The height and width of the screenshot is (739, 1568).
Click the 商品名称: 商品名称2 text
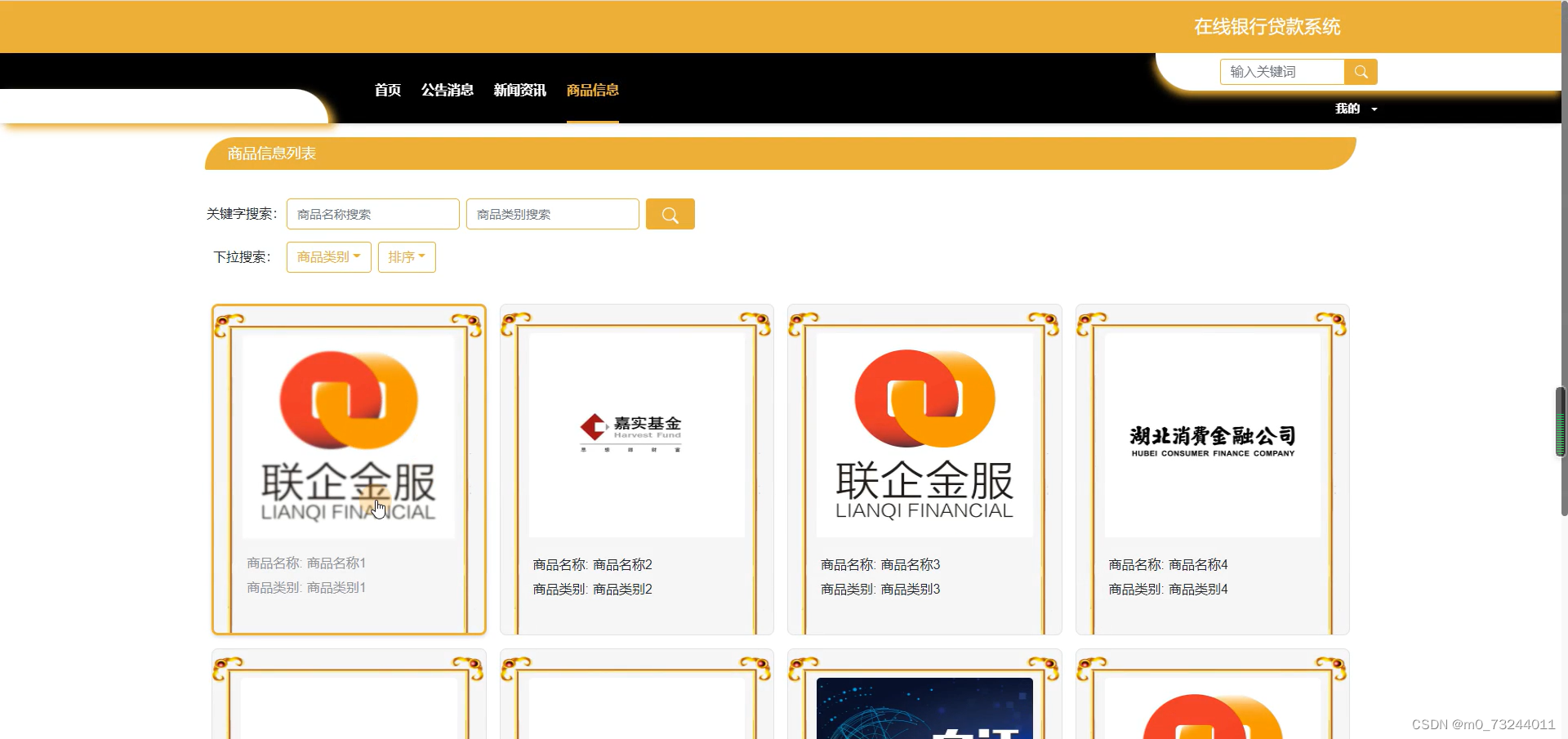(x=593, y=565)
